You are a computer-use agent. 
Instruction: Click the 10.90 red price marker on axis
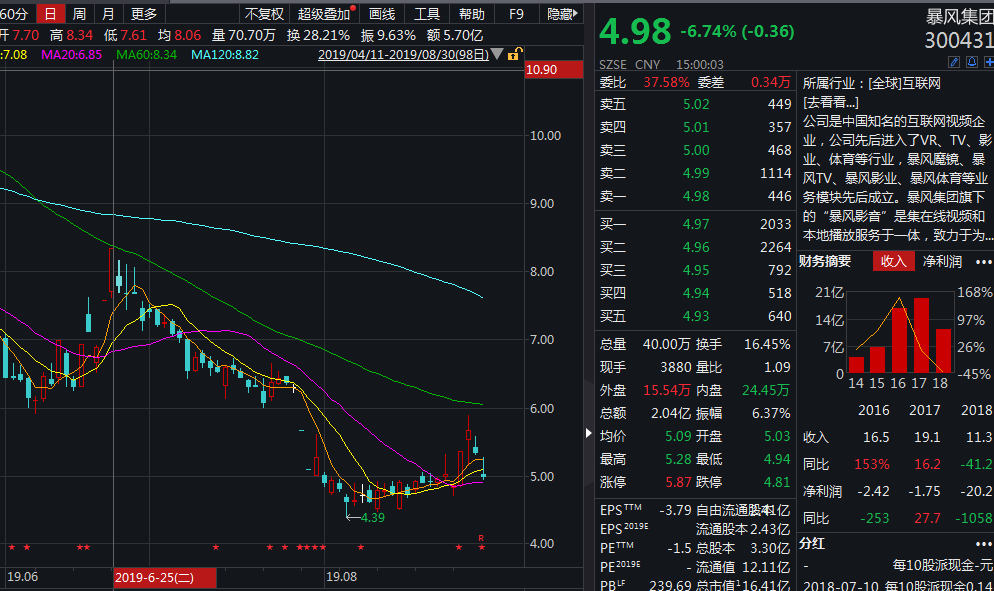tap(553, 70)
